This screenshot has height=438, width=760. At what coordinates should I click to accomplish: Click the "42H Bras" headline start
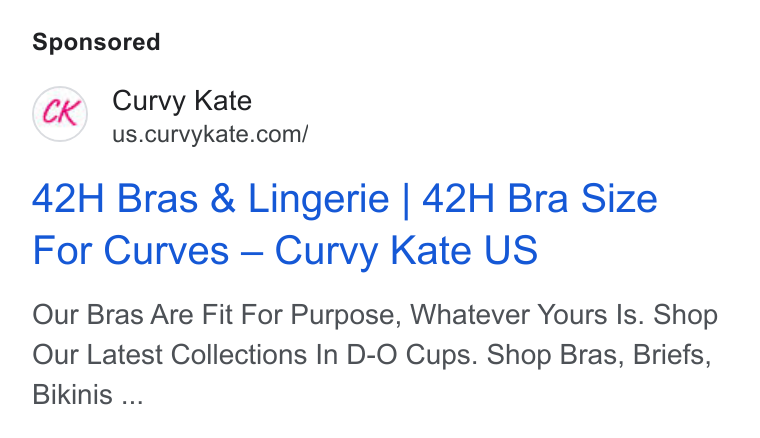point(115,199)
